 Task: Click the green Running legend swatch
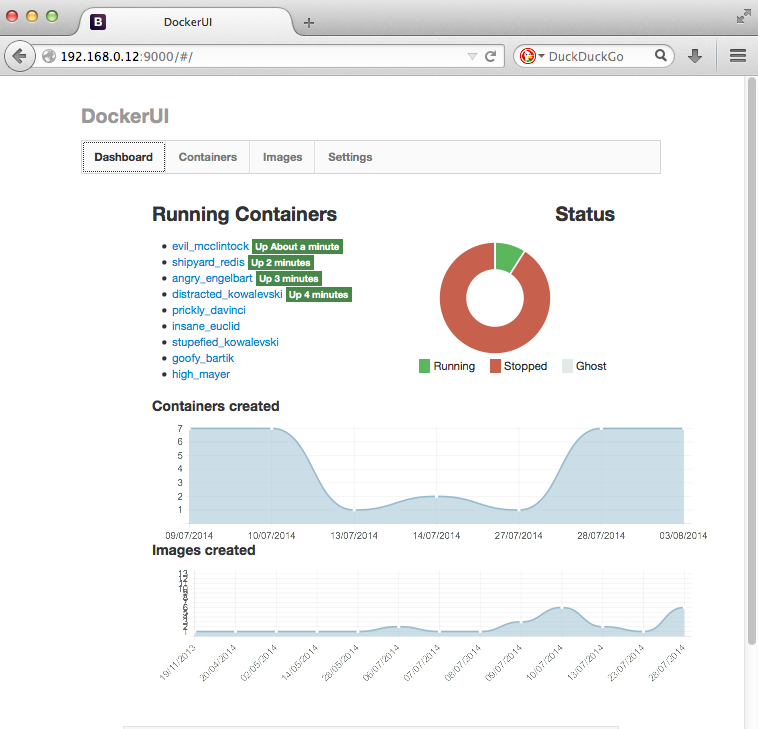(424, 366)
